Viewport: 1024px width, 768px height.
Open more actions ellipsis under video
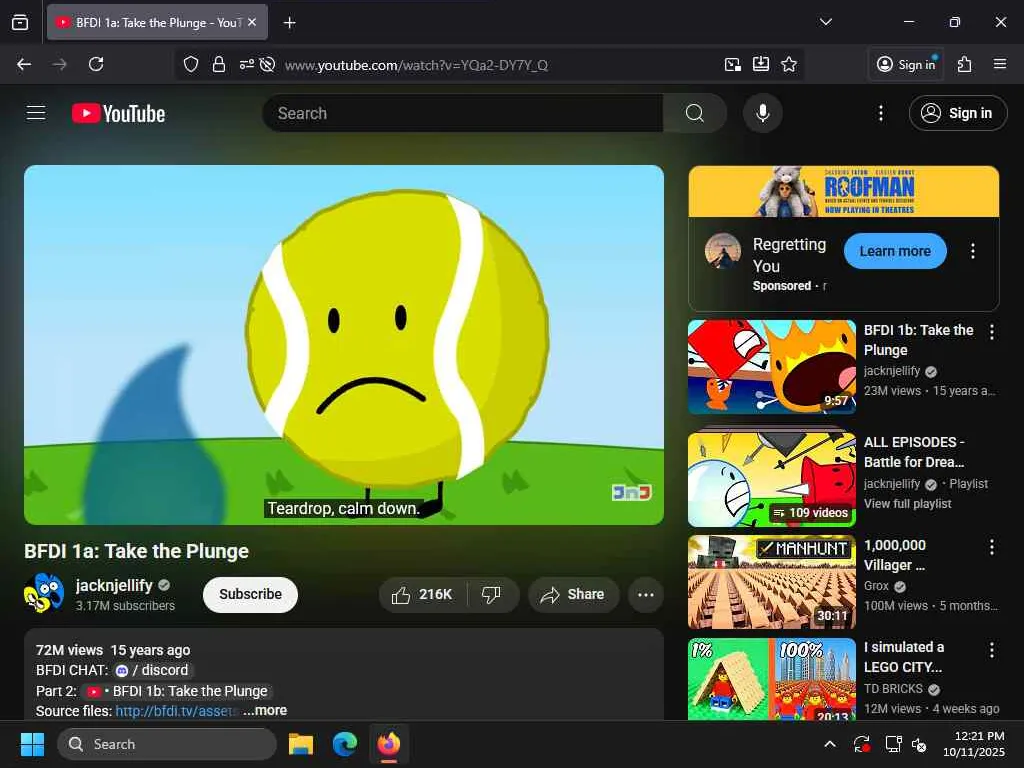point(646,594)
